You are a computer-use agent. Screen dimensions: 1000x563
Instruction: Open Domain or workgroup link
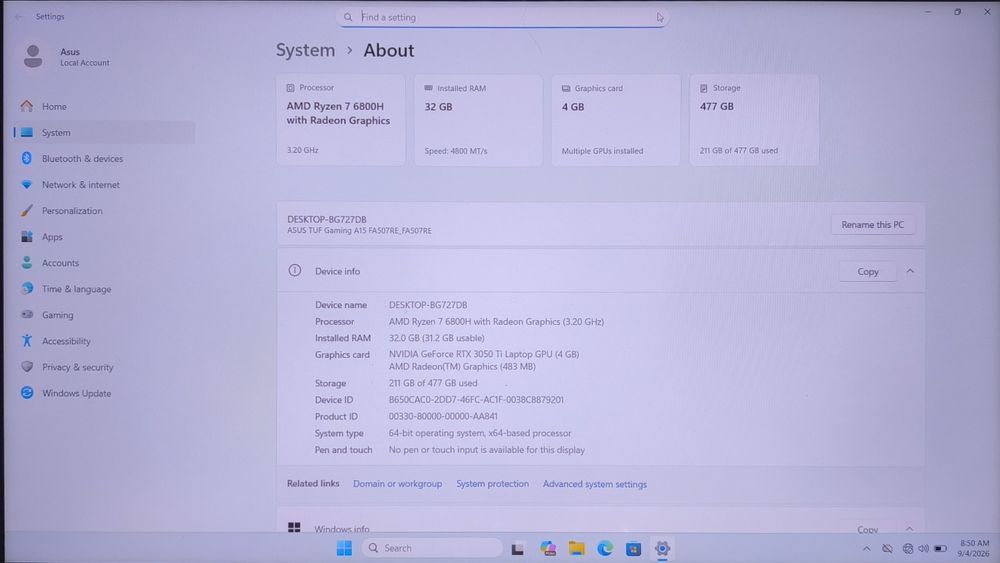[x=397, y=484]
